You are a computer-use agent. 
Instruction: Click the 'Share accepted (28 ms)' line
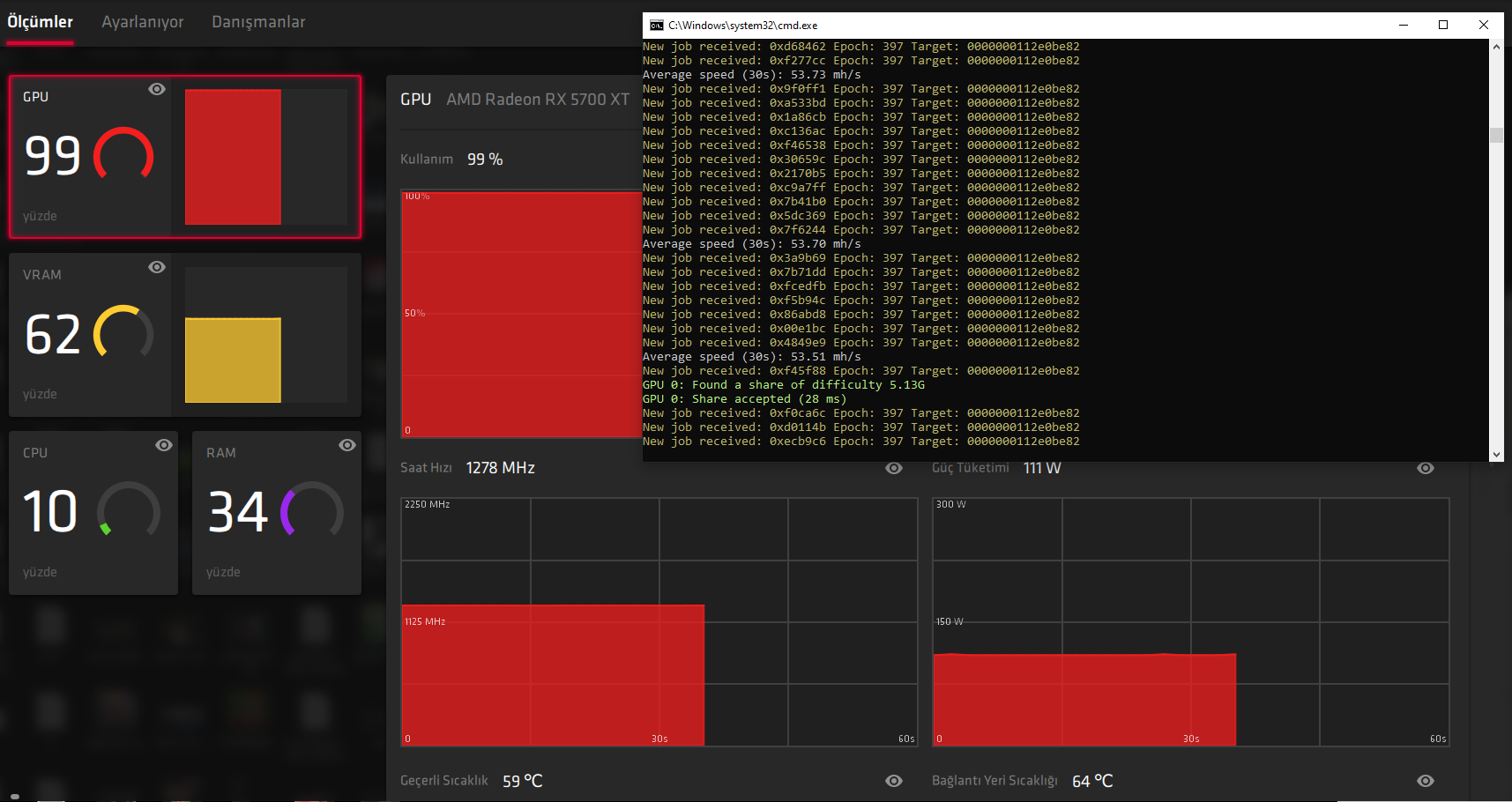tap(744, 399)
